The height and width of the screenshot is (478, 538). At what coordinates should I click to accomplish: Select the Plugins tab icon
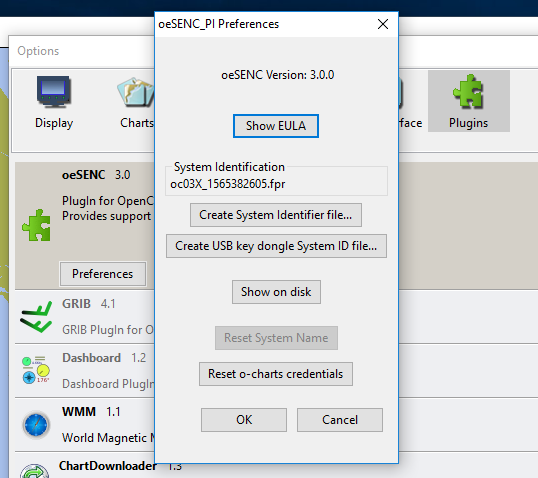click(468, 92)
